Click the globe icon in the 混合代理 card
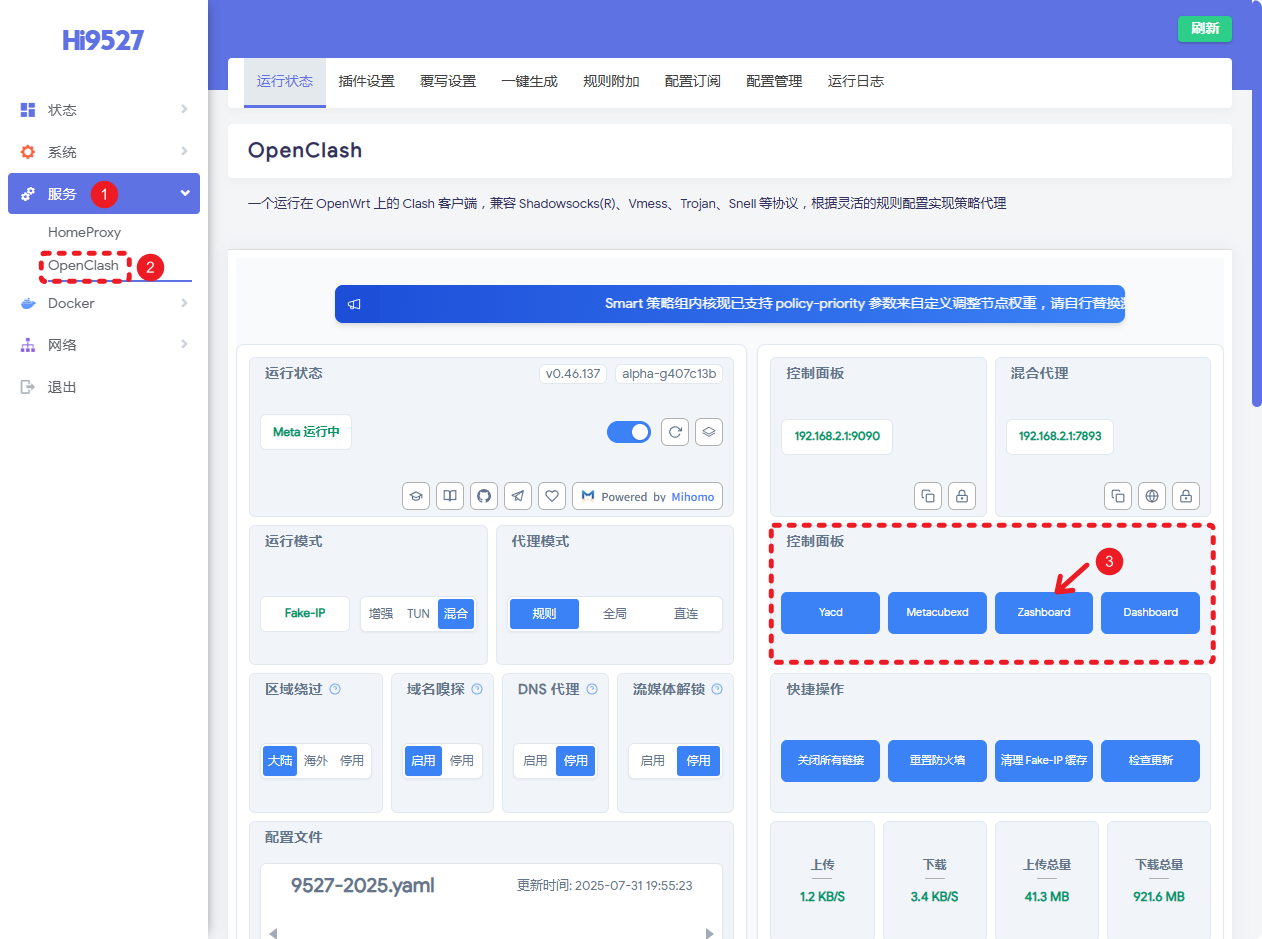 click(1152, 496)
